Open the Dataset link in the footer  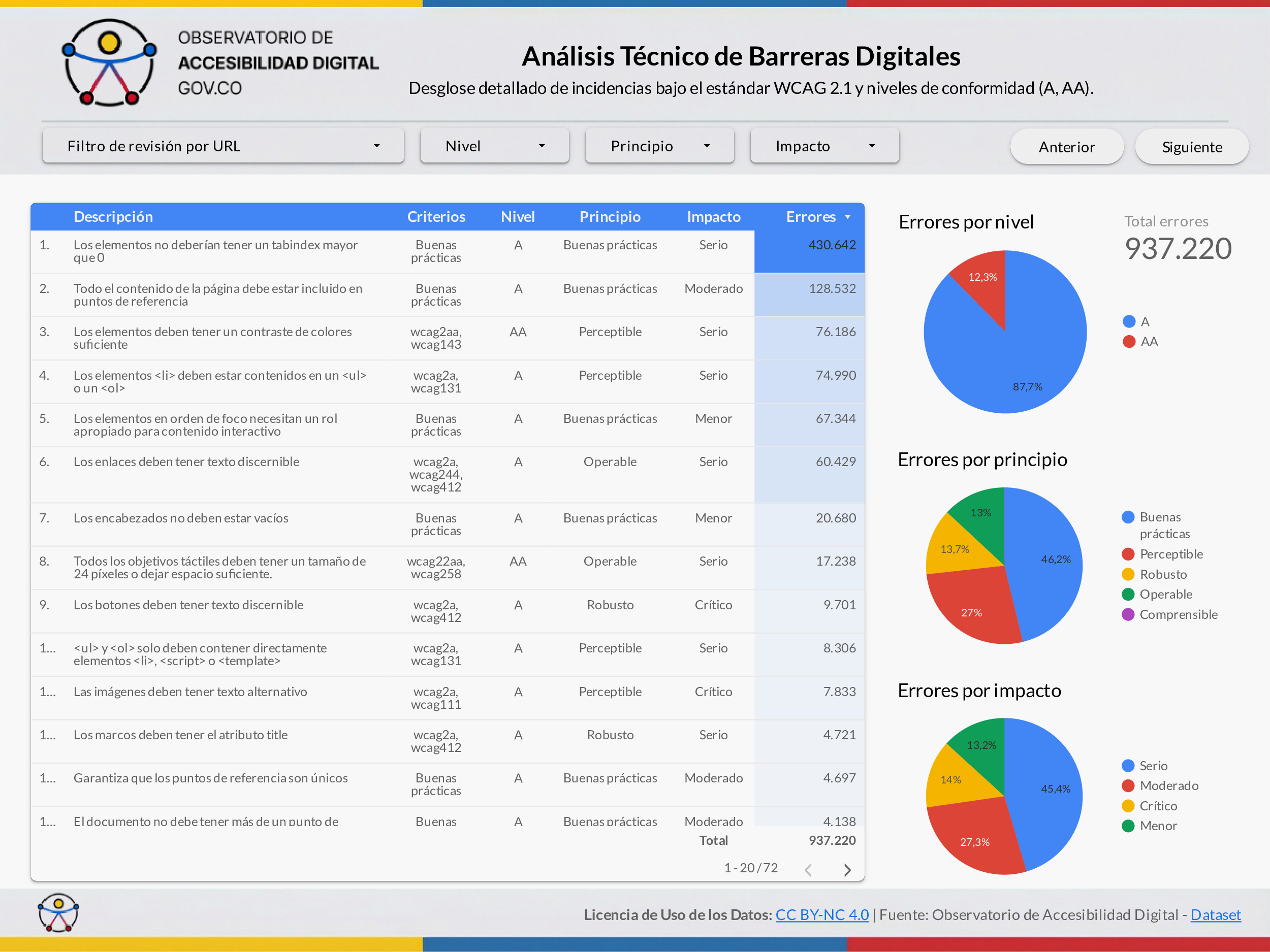click(x=1216, y=915)
